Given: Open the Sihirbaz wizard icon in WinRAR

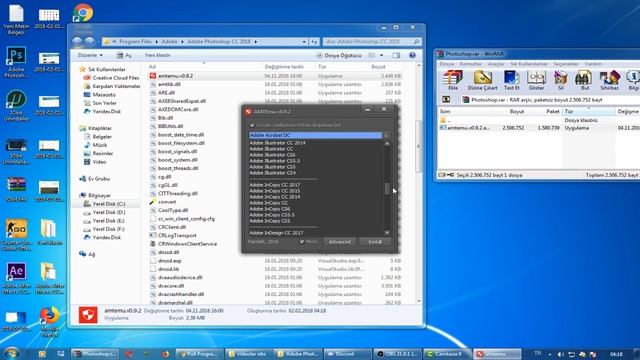Looking at the screenshot, I should click(609, 80).
